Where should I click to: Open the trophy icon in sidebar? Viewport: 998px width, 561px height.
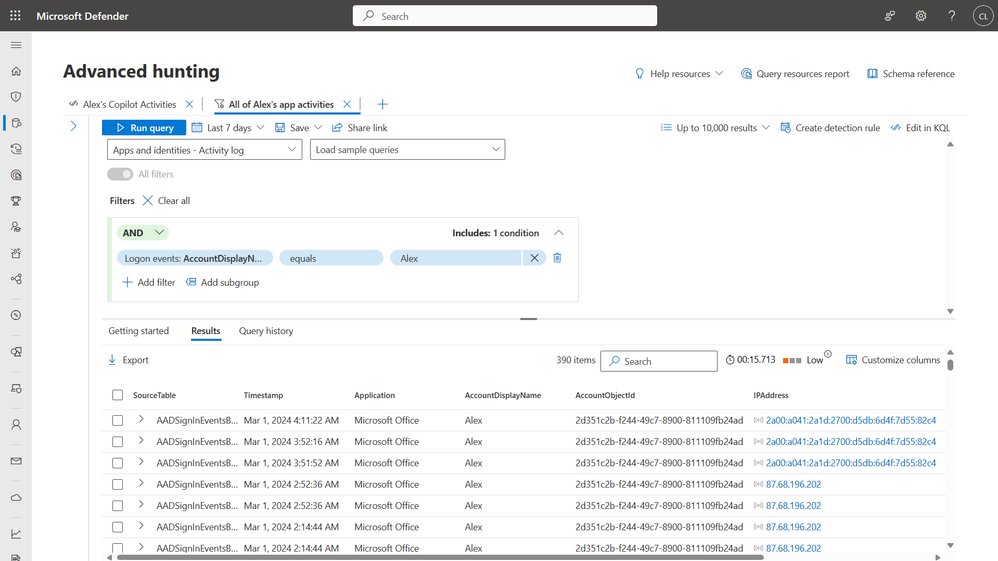pyautogui.click(x=16, y=201)
